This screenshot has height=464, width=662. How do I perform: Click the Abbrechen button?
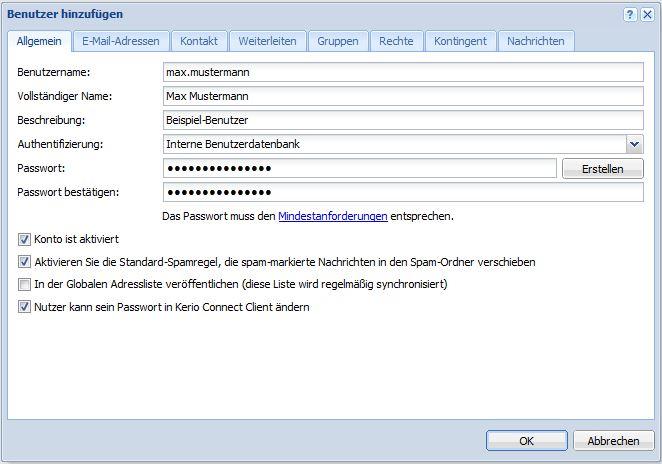pyautogui.click(x=613, y=440)
